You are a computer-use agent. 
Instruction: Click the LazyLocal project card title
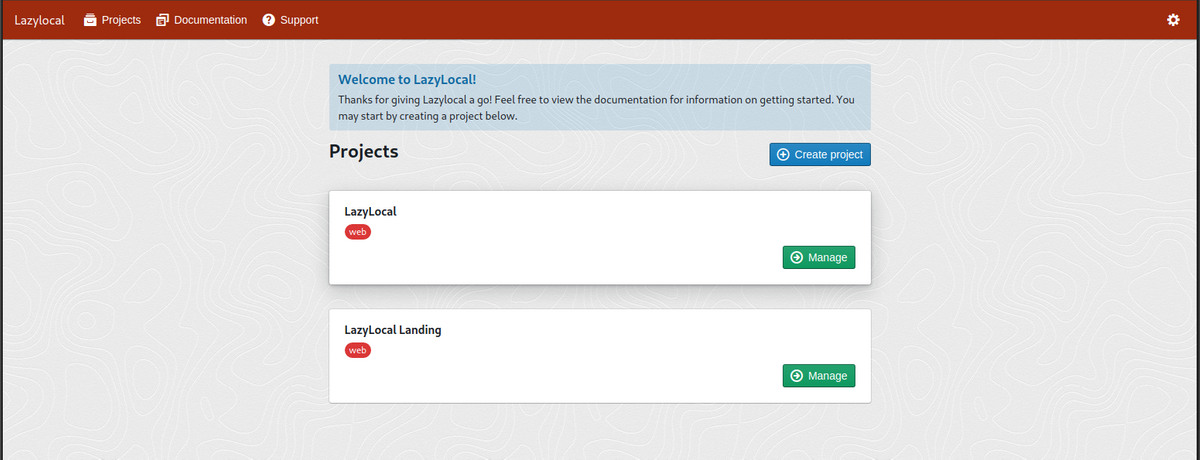pyautogui.click(x=371, y=212)
